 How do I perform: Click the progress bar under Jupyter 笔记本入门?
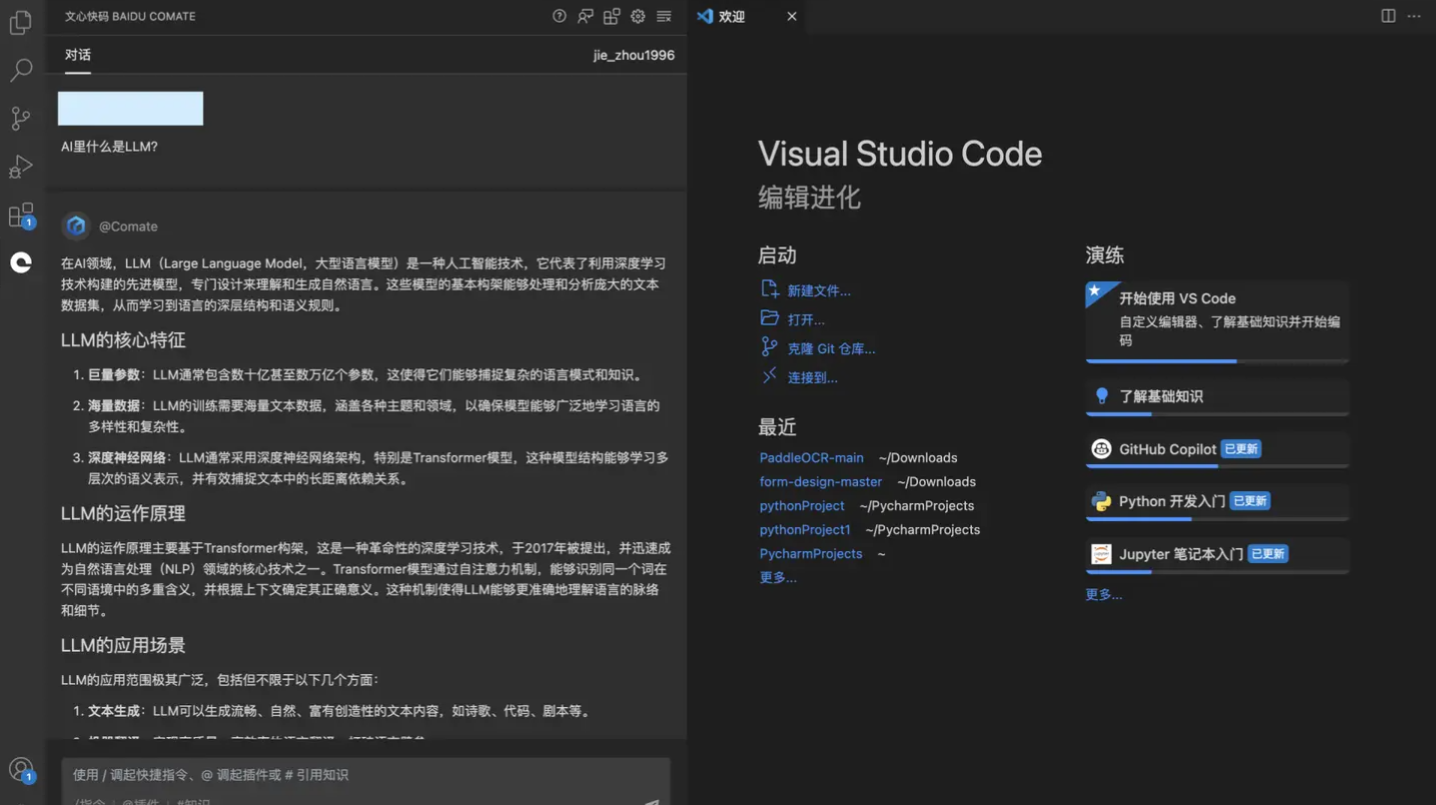pos(1217,572)
